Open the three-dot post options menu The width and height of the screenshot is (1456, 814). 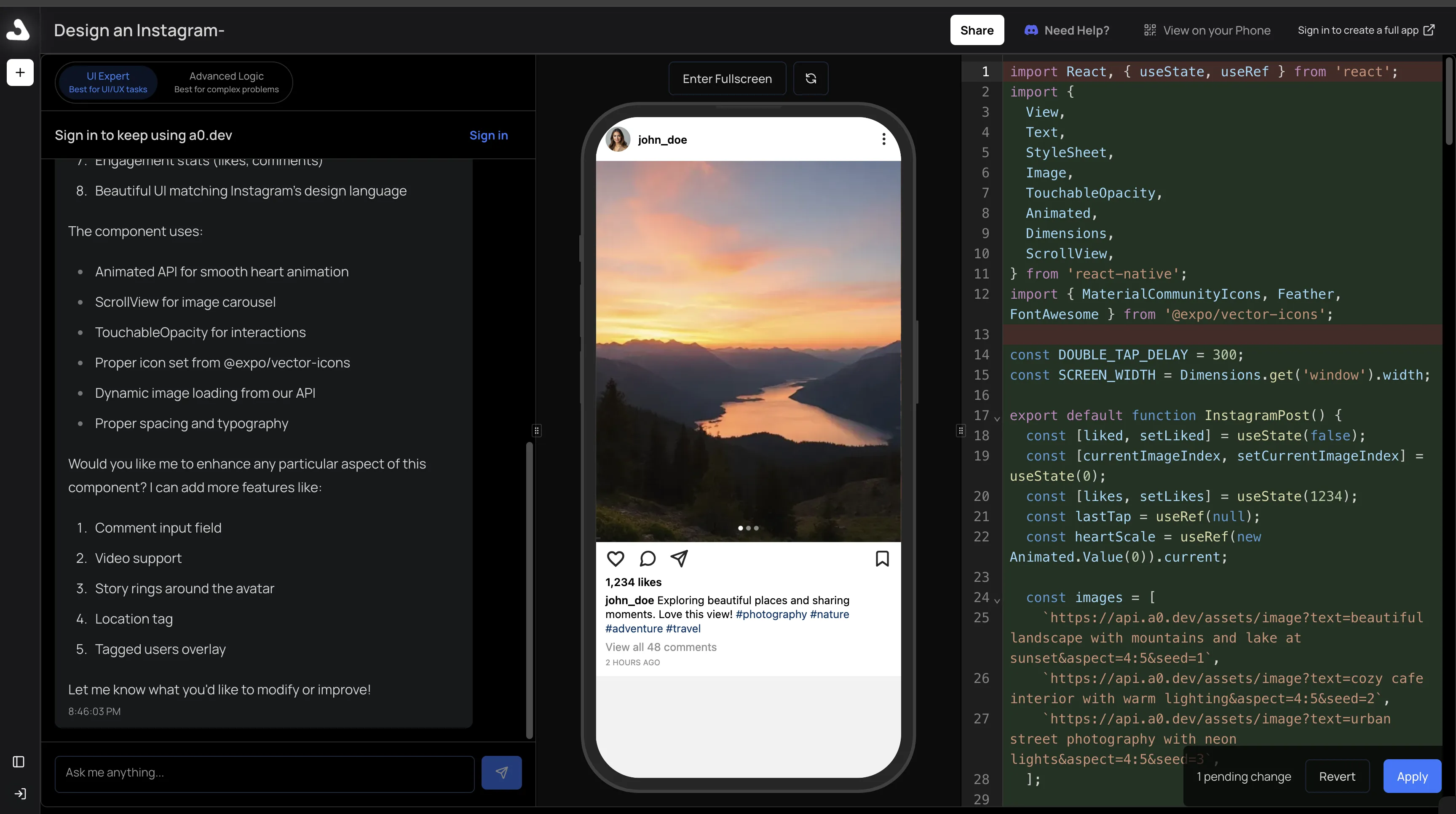(x=883, y=139)
